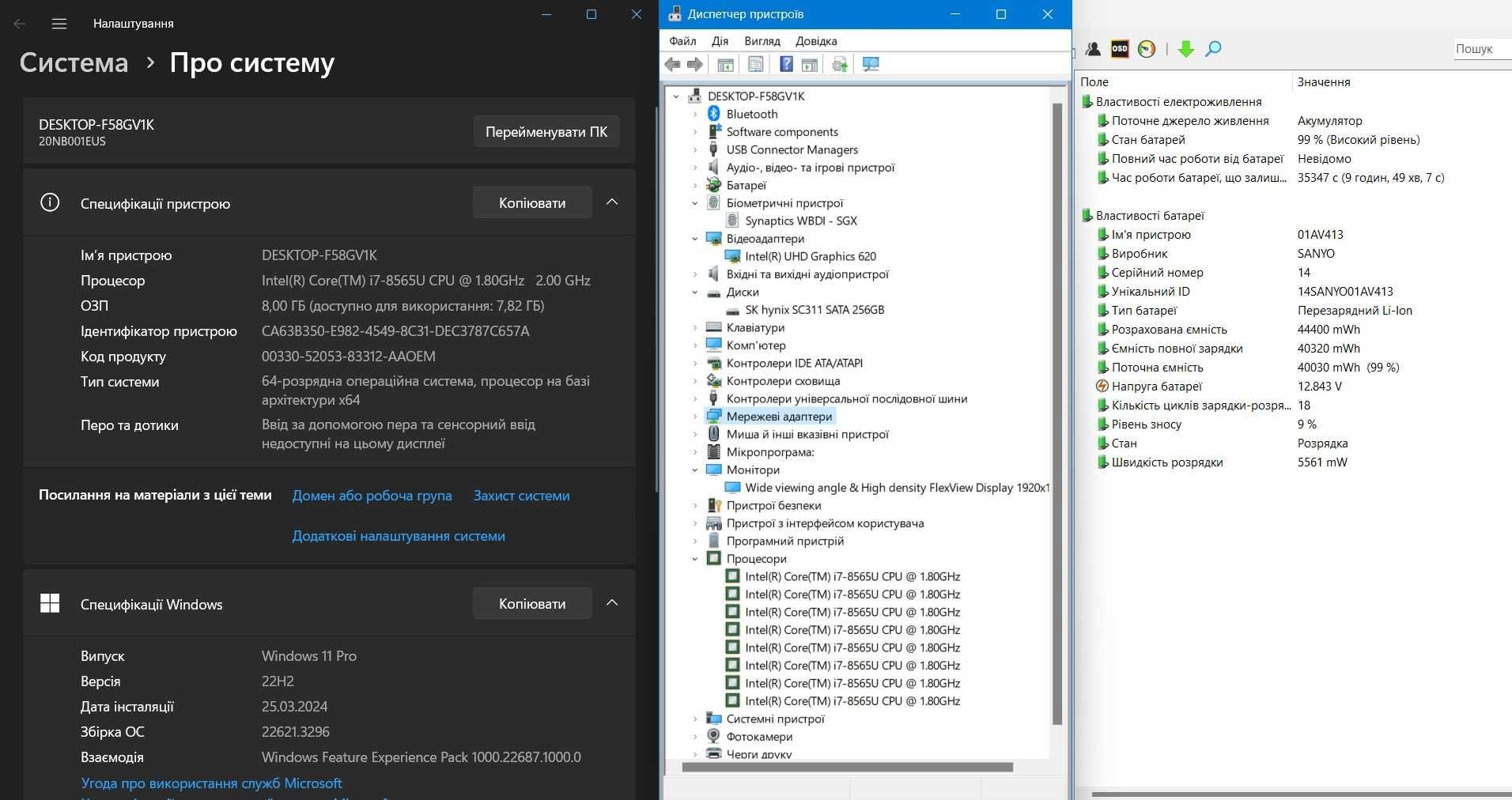Collapse the Біометричні пристрої category
The image size is (1512, 800).
coord(695,203)
